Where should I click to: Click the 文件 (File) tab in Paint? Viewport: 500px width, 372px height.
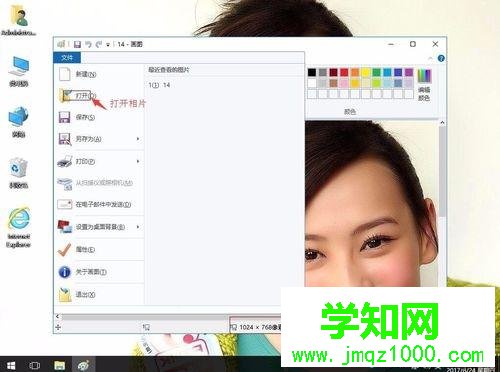(67, 58)
